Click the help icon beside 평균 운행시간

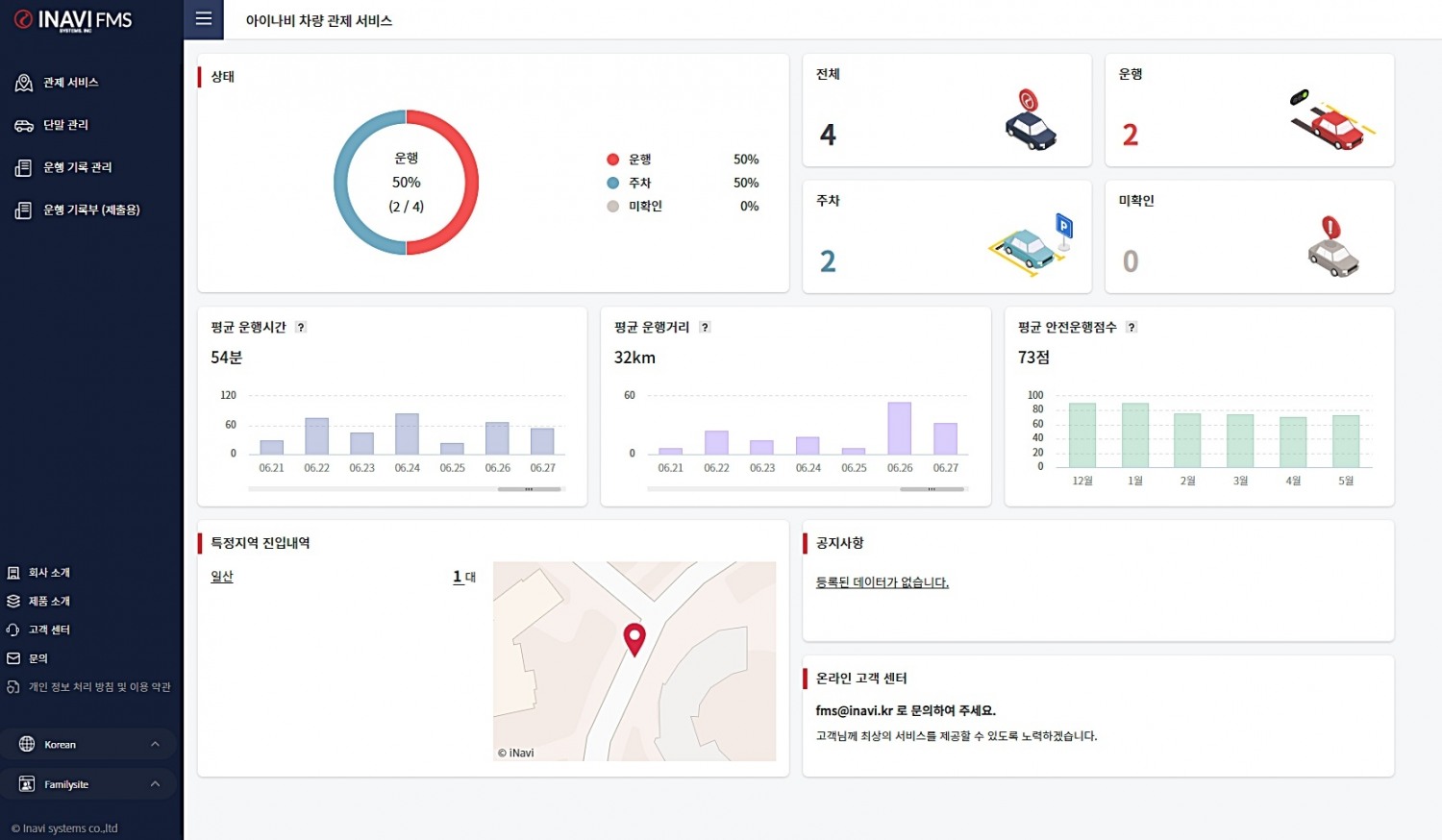coord(301,328)
